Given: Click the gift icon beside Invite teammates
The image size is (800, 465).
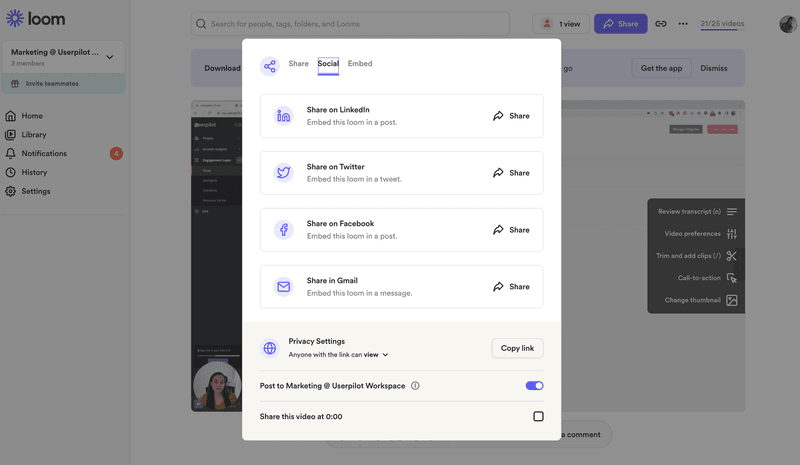Looking at the screenshot, I should [15, 84].
